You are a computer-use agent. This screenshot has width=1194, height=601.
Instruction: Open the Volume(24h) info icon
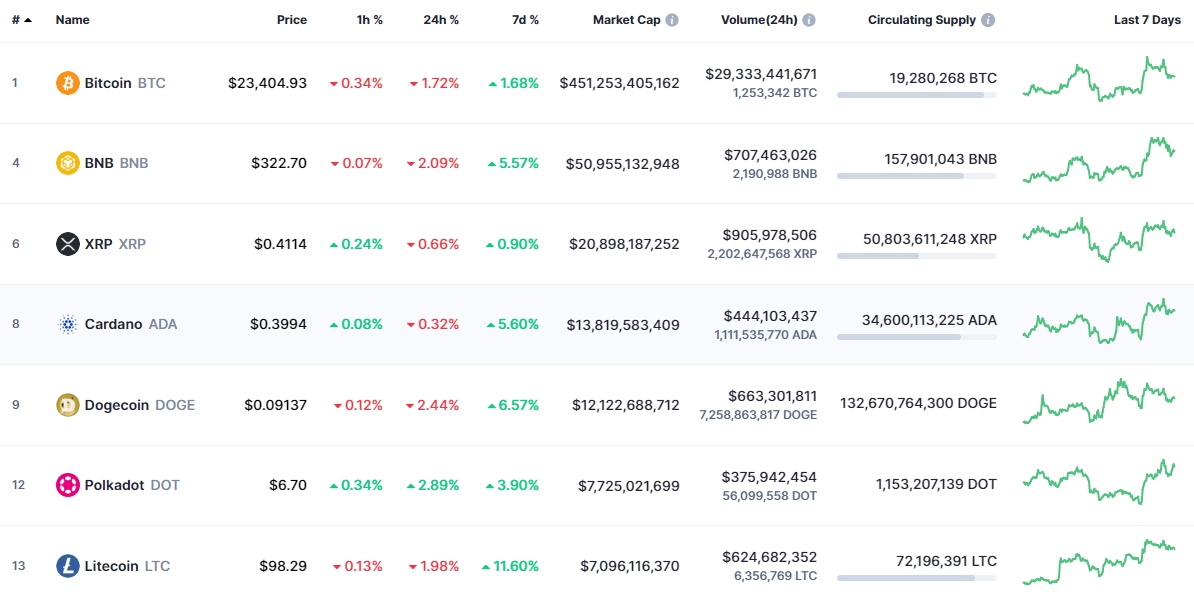(809, 21)
